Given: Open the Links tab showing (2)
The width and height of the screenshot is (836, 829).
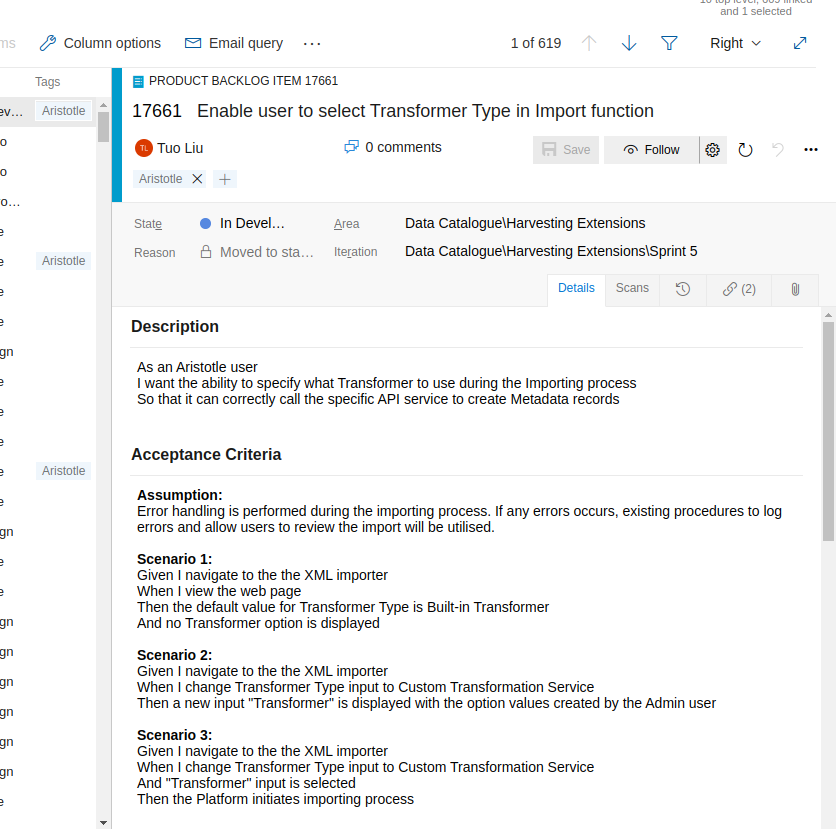Looking at the screenshot, I should [x=739, y=289].
